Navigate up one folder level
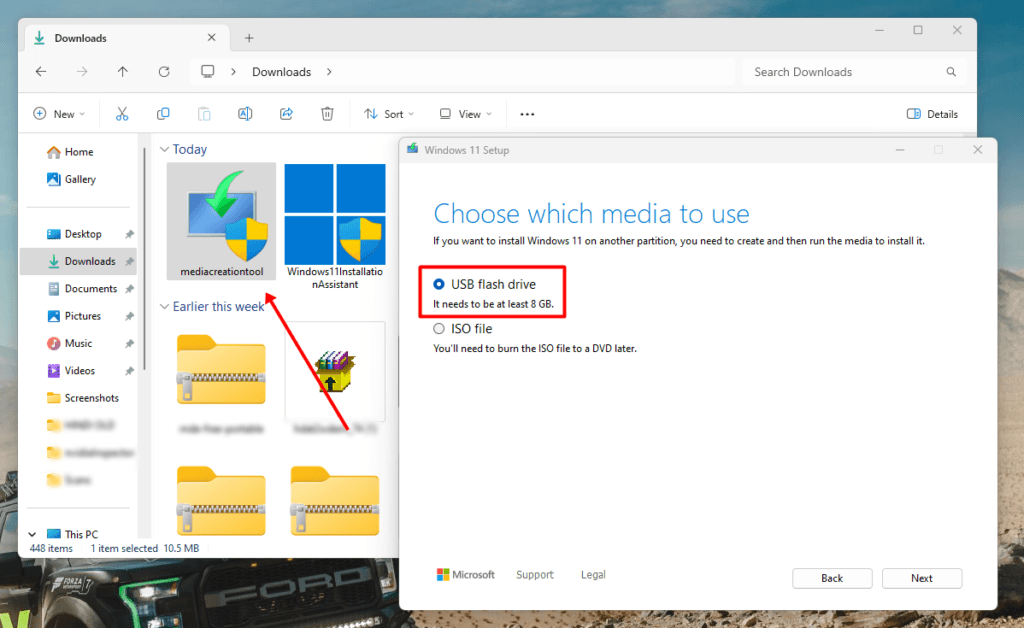 click(x=123, y=72)
